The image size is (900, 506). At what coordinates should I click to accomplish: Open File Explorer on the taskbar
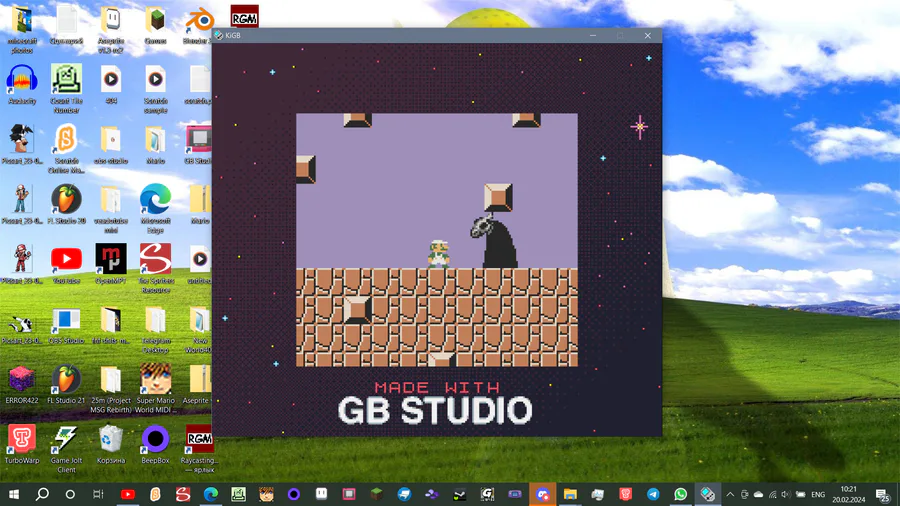tap(570, 494)
